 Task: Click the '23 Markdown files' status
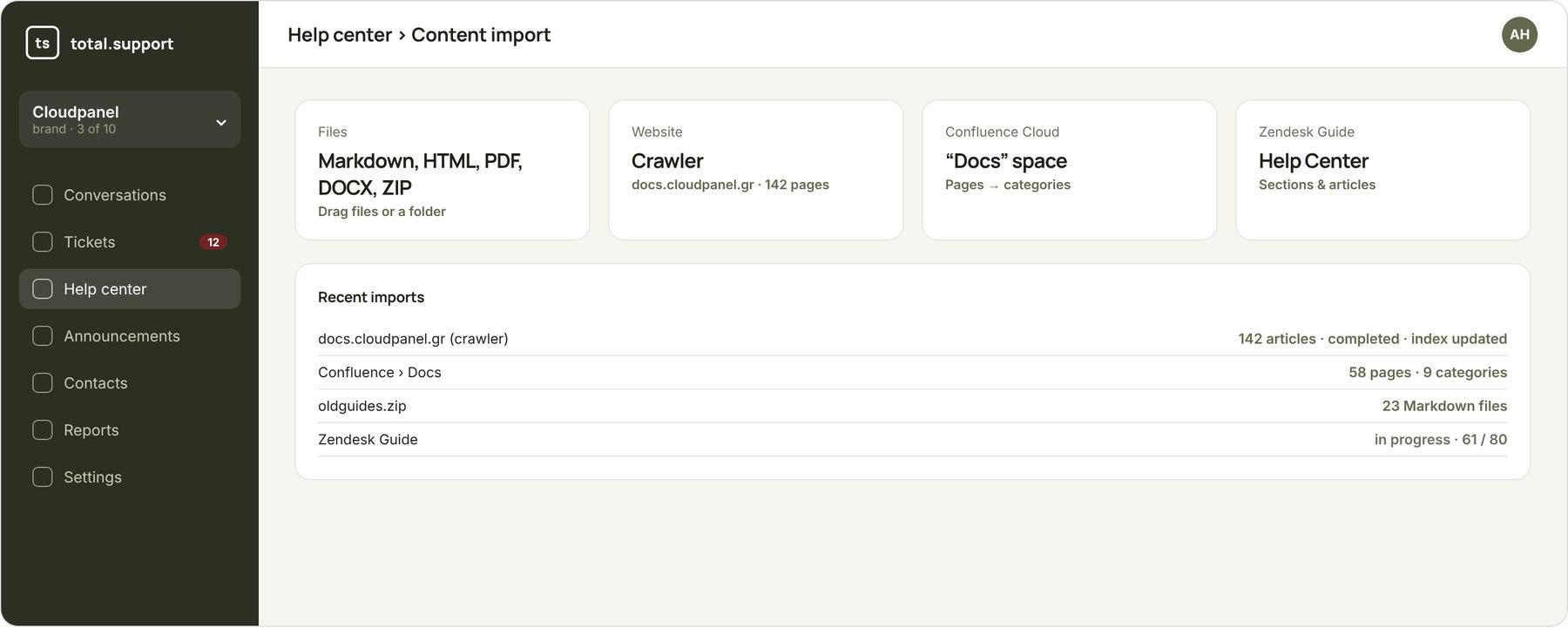pos(1444,406)
